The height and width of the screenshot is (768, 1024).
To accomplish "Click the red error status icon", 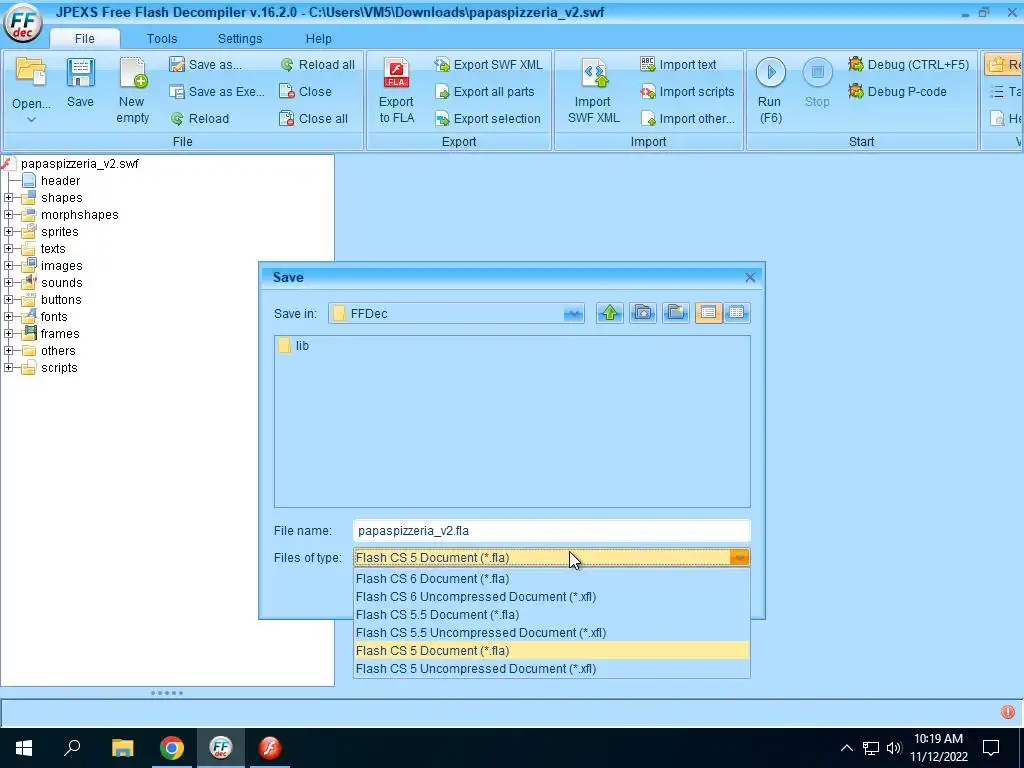I will [1008, 712].
